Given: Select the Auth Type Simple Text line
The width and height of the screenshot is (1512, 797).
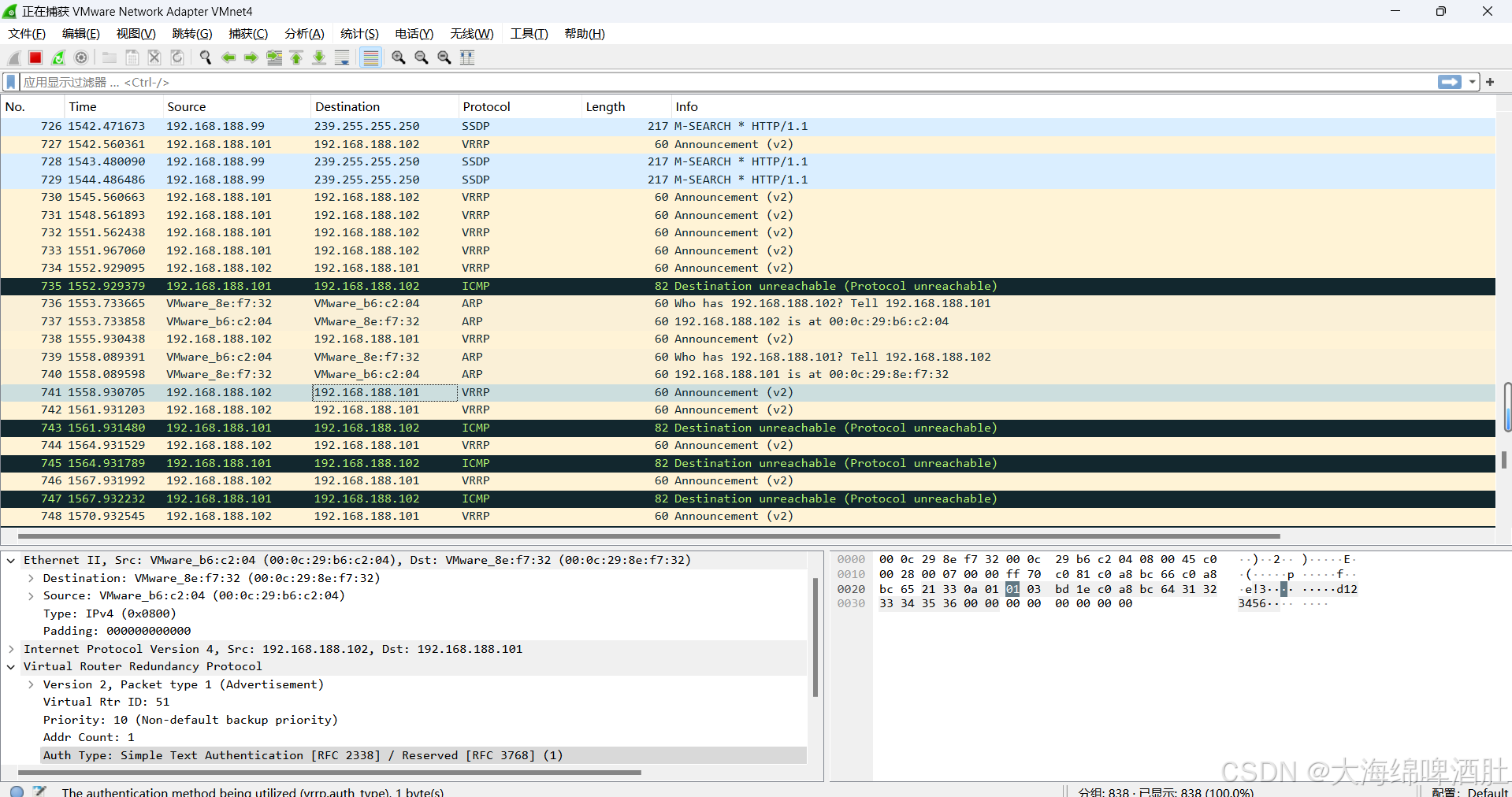Looking at the screenshot, I should (x=423, y=755).
